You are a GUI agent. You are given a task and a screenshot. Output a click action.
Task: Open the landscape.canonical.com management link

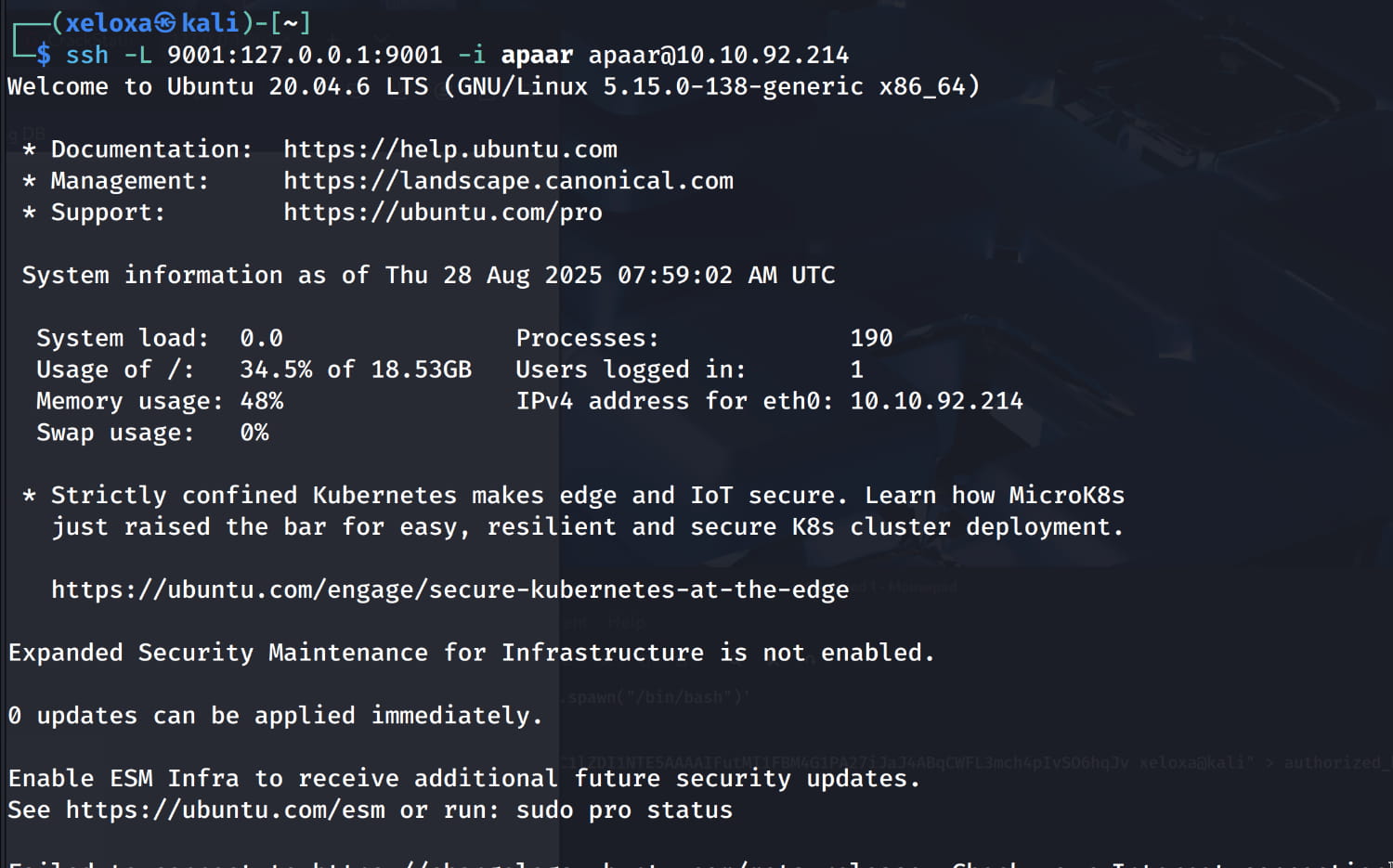pos(508,181)
